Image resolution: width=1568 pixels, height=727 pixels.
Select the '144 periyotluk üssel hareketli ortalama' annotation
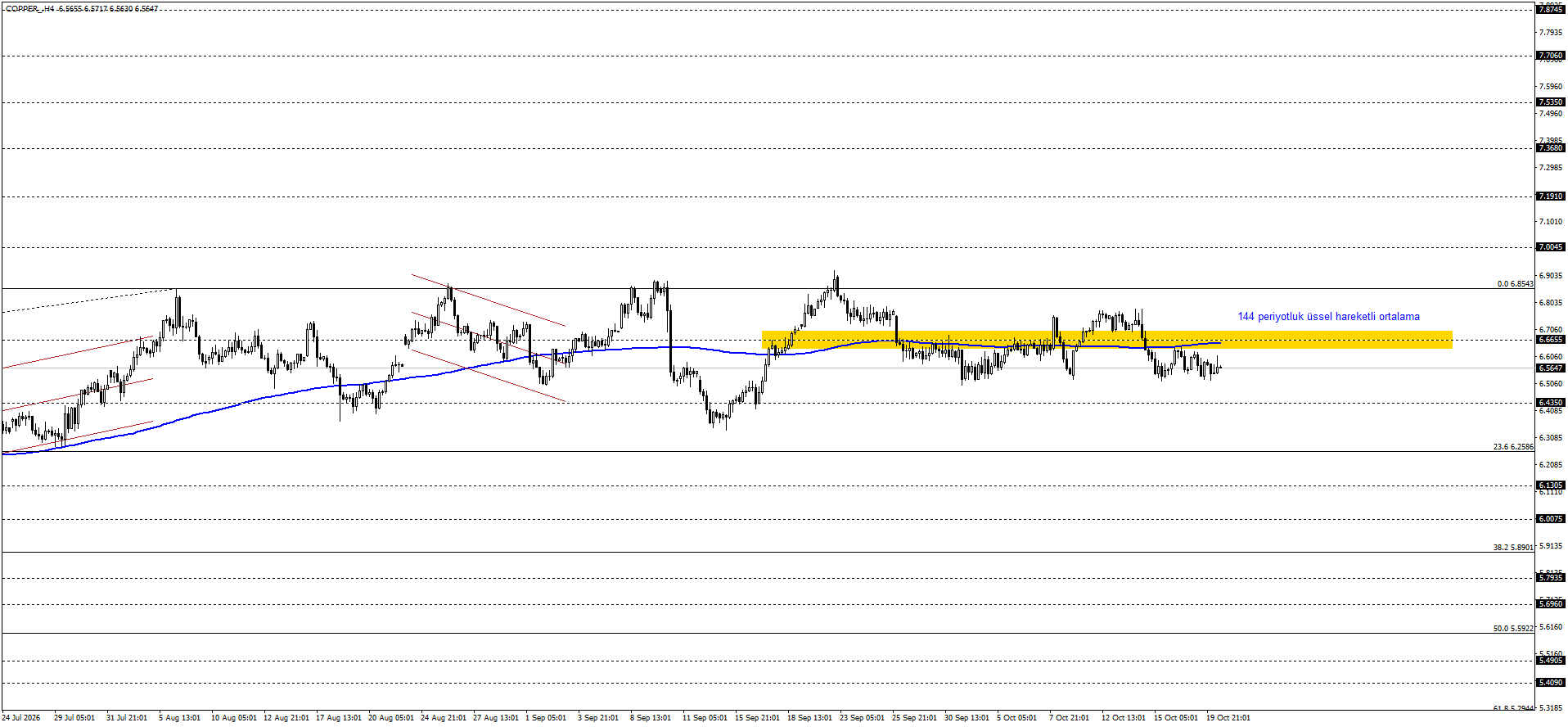tap(1328, 317)
